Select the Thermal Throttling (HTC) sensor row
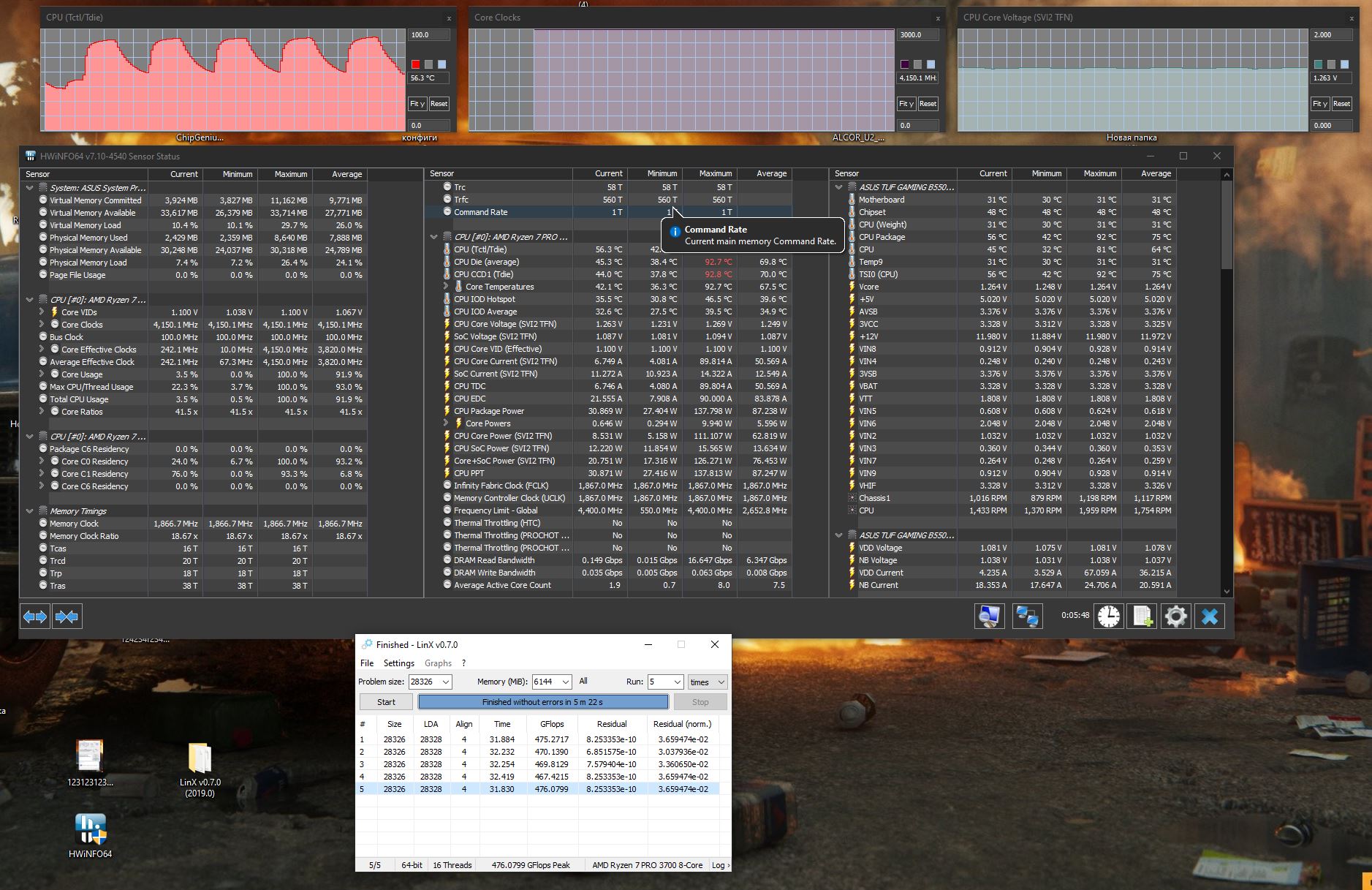Image resolution: width=1372 pixels, height=890 pixels. [608, 523]
